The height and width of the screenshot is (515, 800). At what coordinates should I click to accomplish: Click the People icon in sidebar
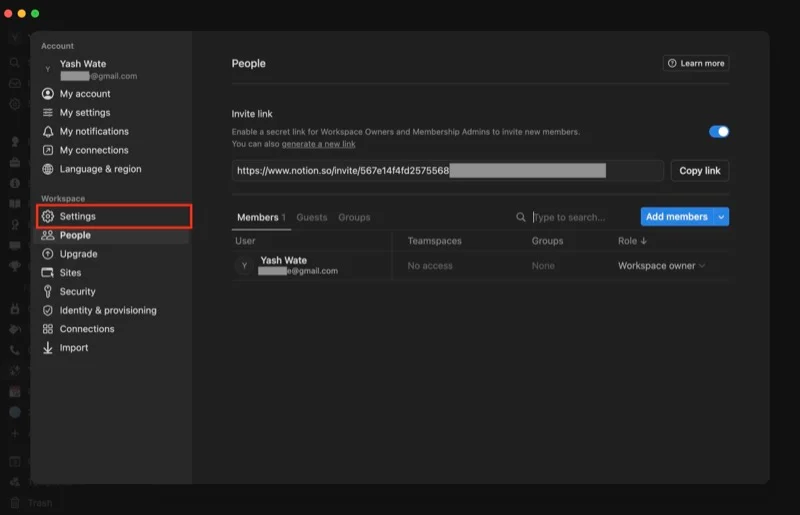coord(47,235)
